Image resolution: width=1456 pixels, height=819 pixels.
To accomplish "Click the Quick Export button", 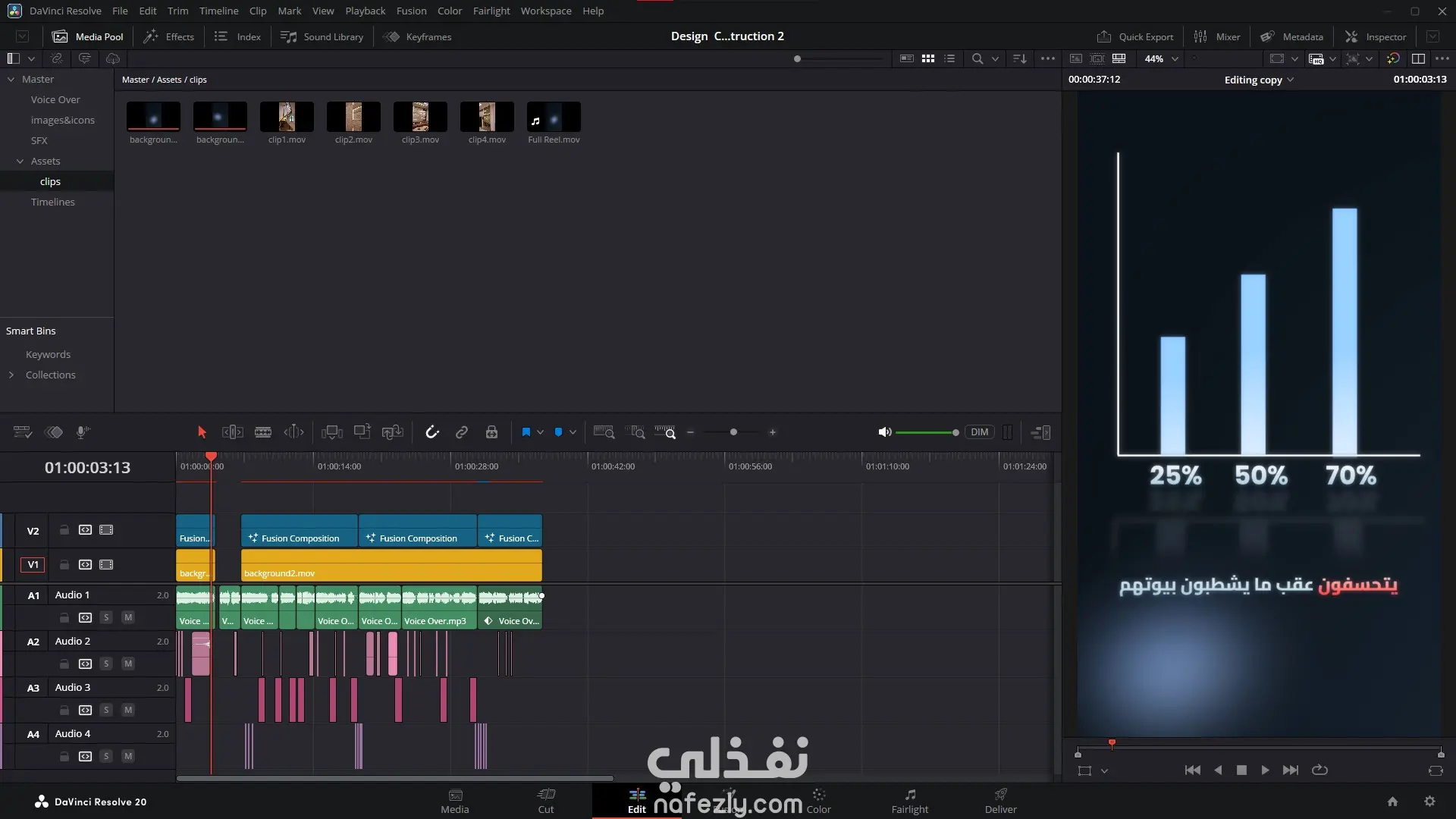I will pyautogui.click(x=1135, y=36).
